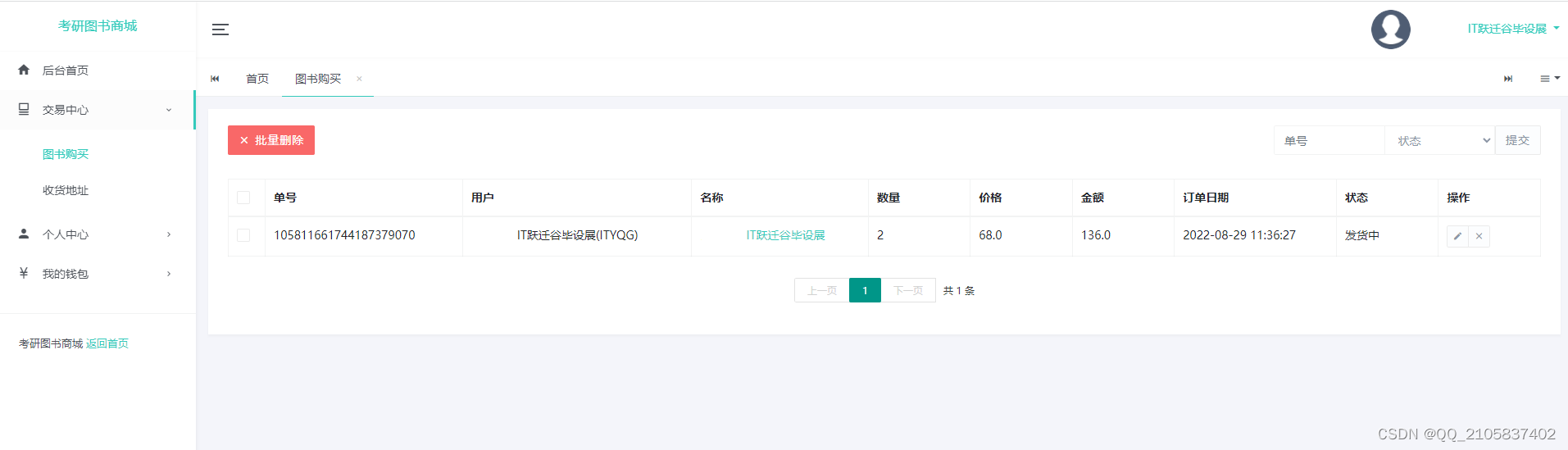Follow the 返回首页 link
Image resolution: width=1568 pixels, height=450 pixels.
107,343
